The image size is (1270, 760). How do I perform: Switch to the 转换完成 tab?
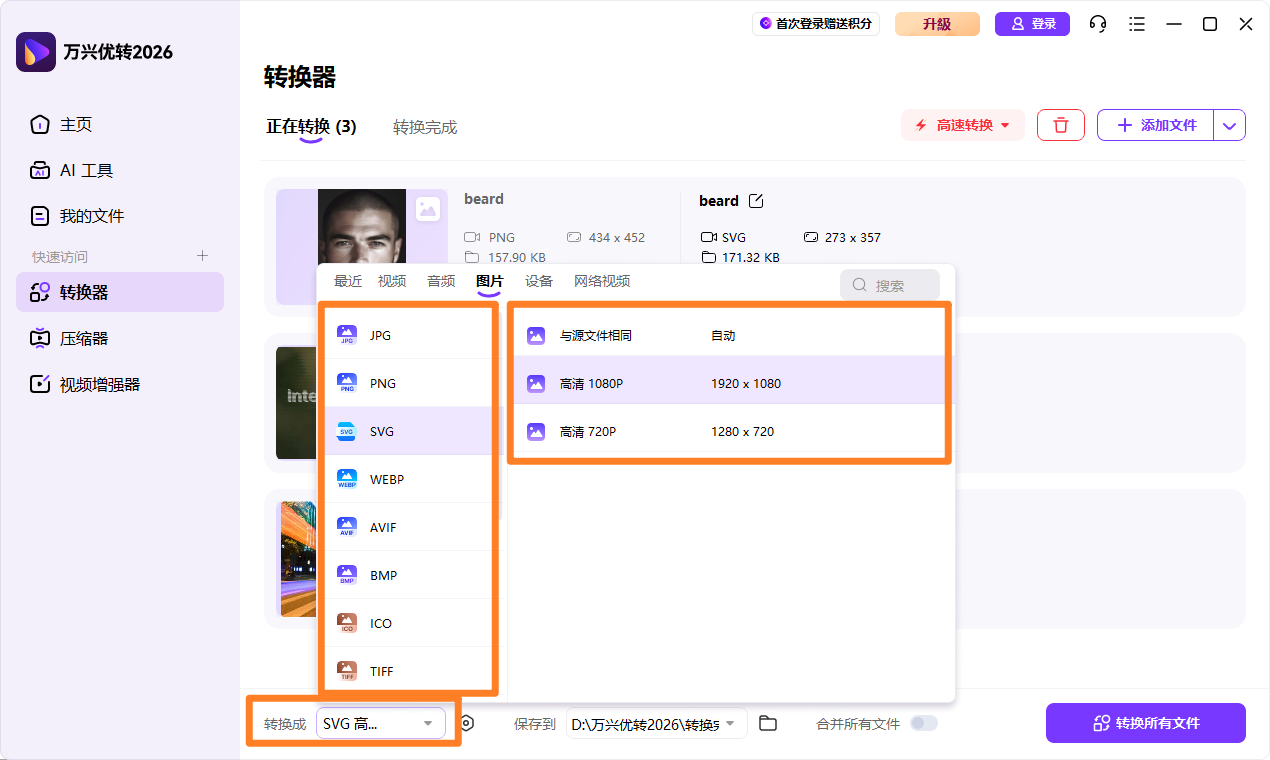[x=425, y=127]
